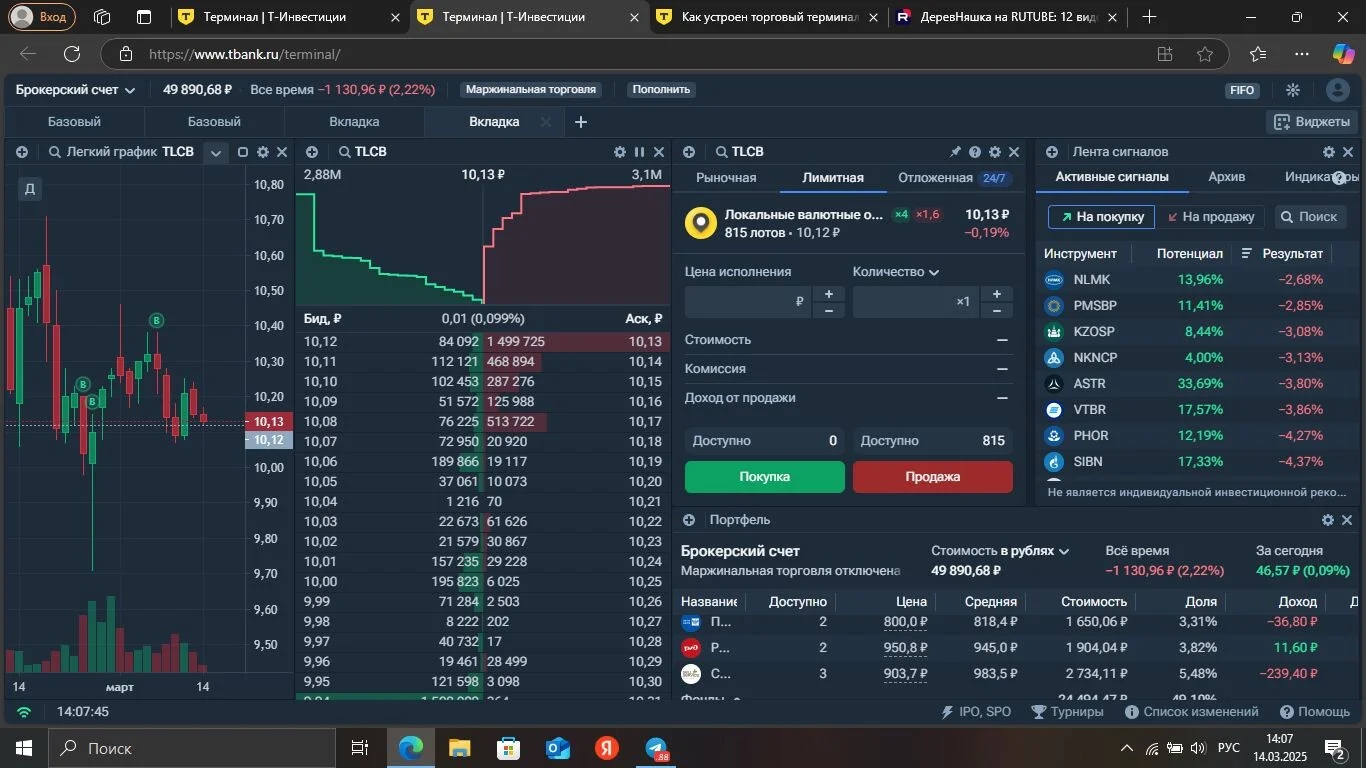Click the green Покупка button

click(765, 477)
